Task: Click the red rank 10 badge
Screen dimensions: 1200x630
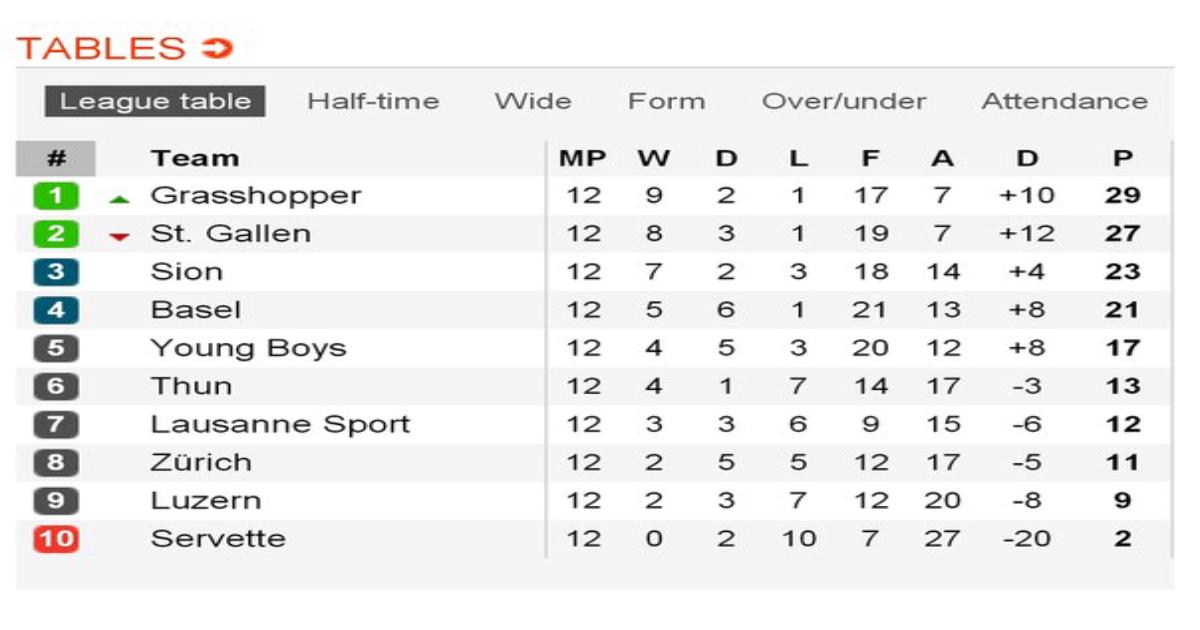Action: click(56, 539)
